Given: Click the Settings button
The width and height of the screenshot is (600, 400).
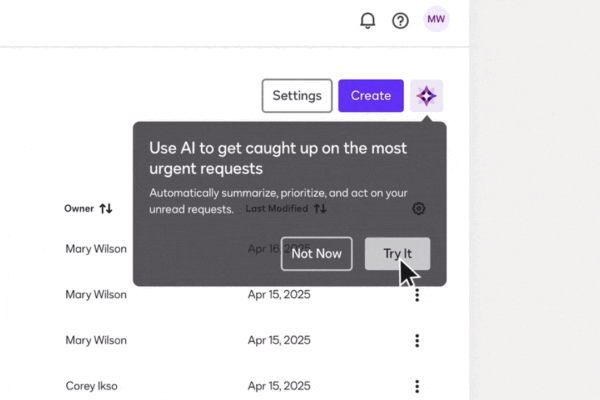Looking at the screenshot, I should pyautogui.click(x=296, y=96).
